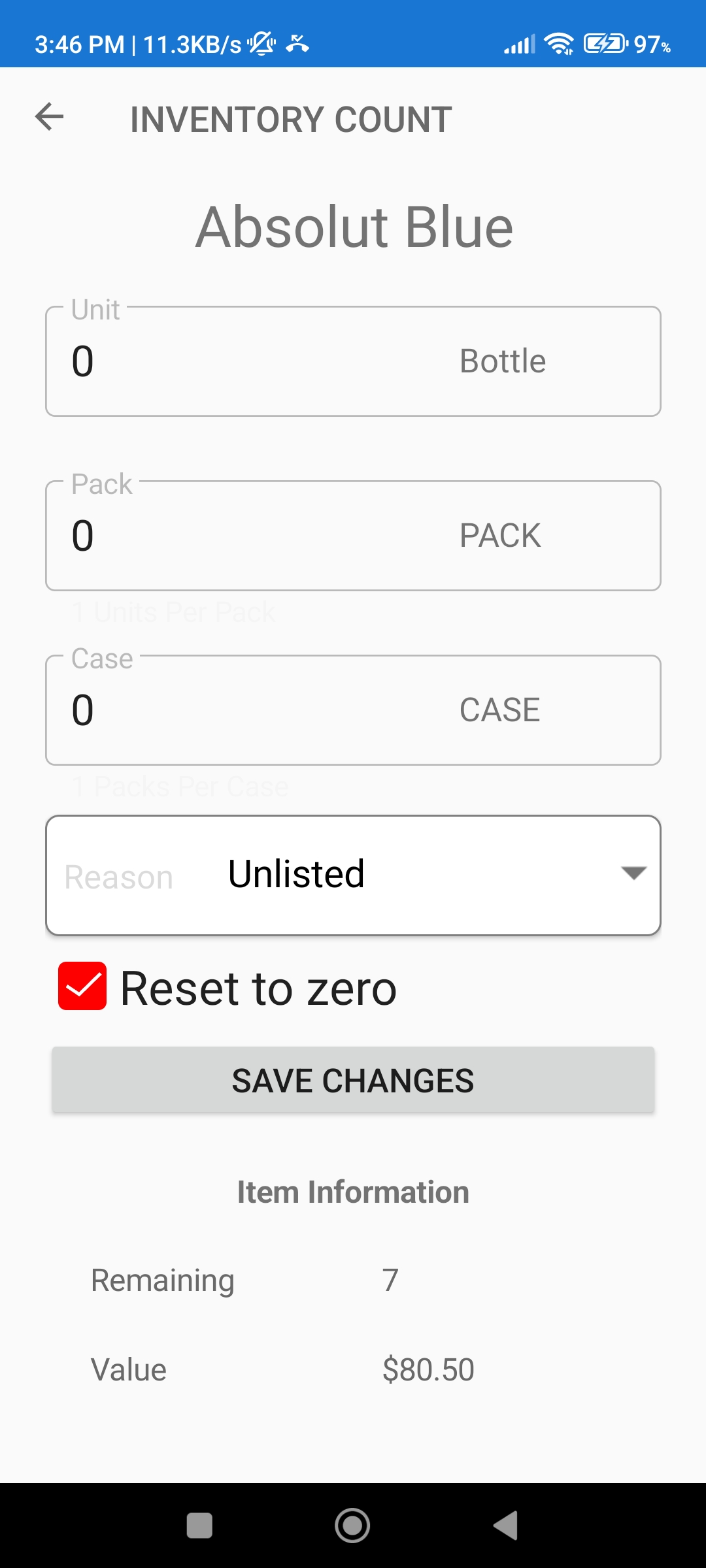Tap the muted notification bell icon
706x1568 pixels.
[261, 44]
